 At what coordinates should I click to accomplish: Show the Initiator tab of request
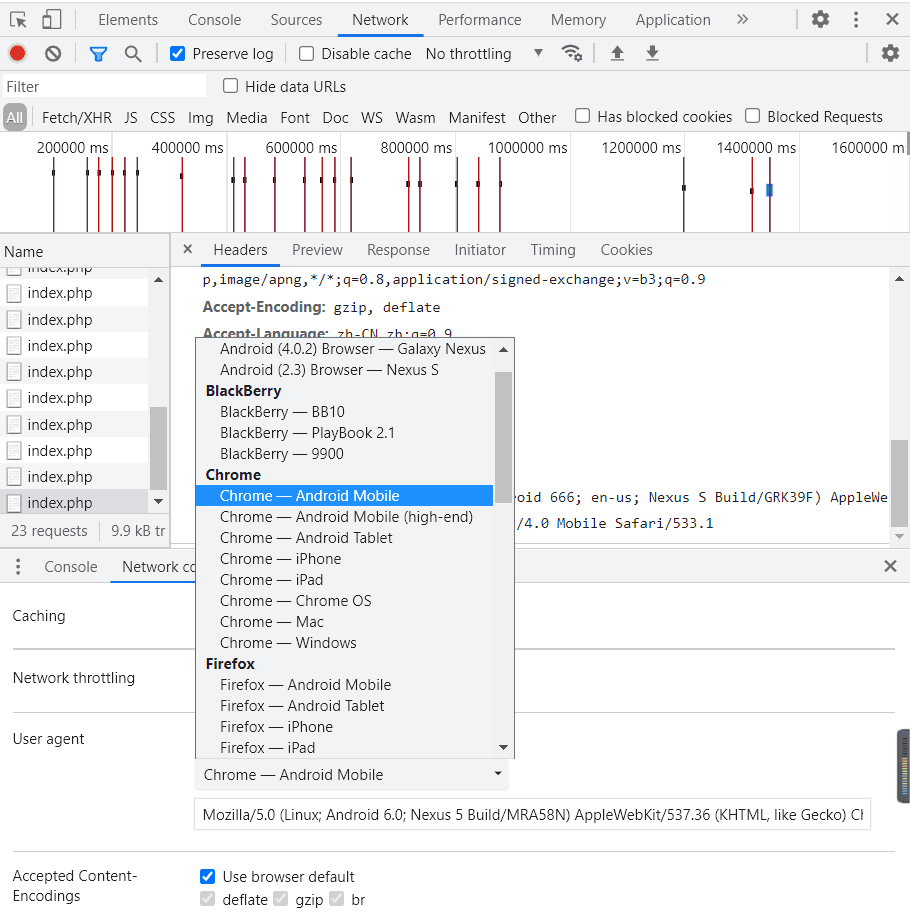(x=480, y=250)
